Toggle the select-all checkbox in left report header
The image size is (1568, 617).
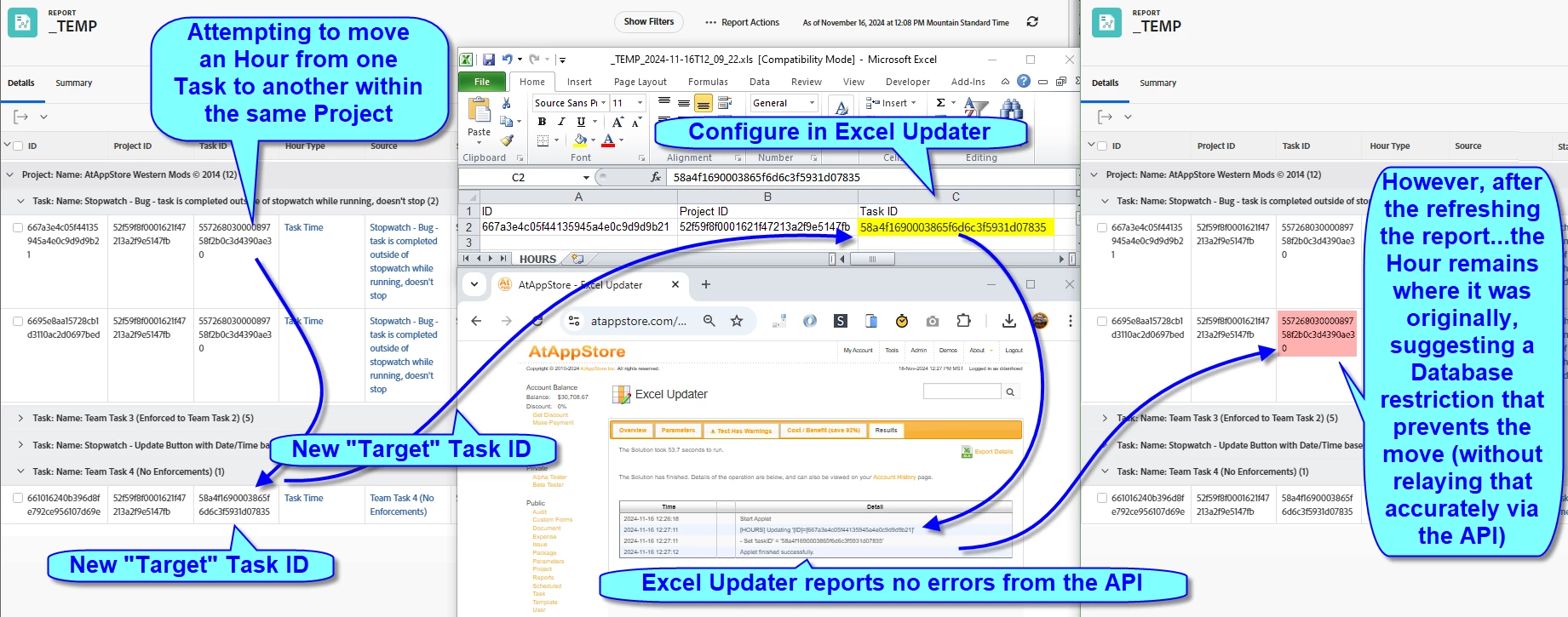(19, 146)
